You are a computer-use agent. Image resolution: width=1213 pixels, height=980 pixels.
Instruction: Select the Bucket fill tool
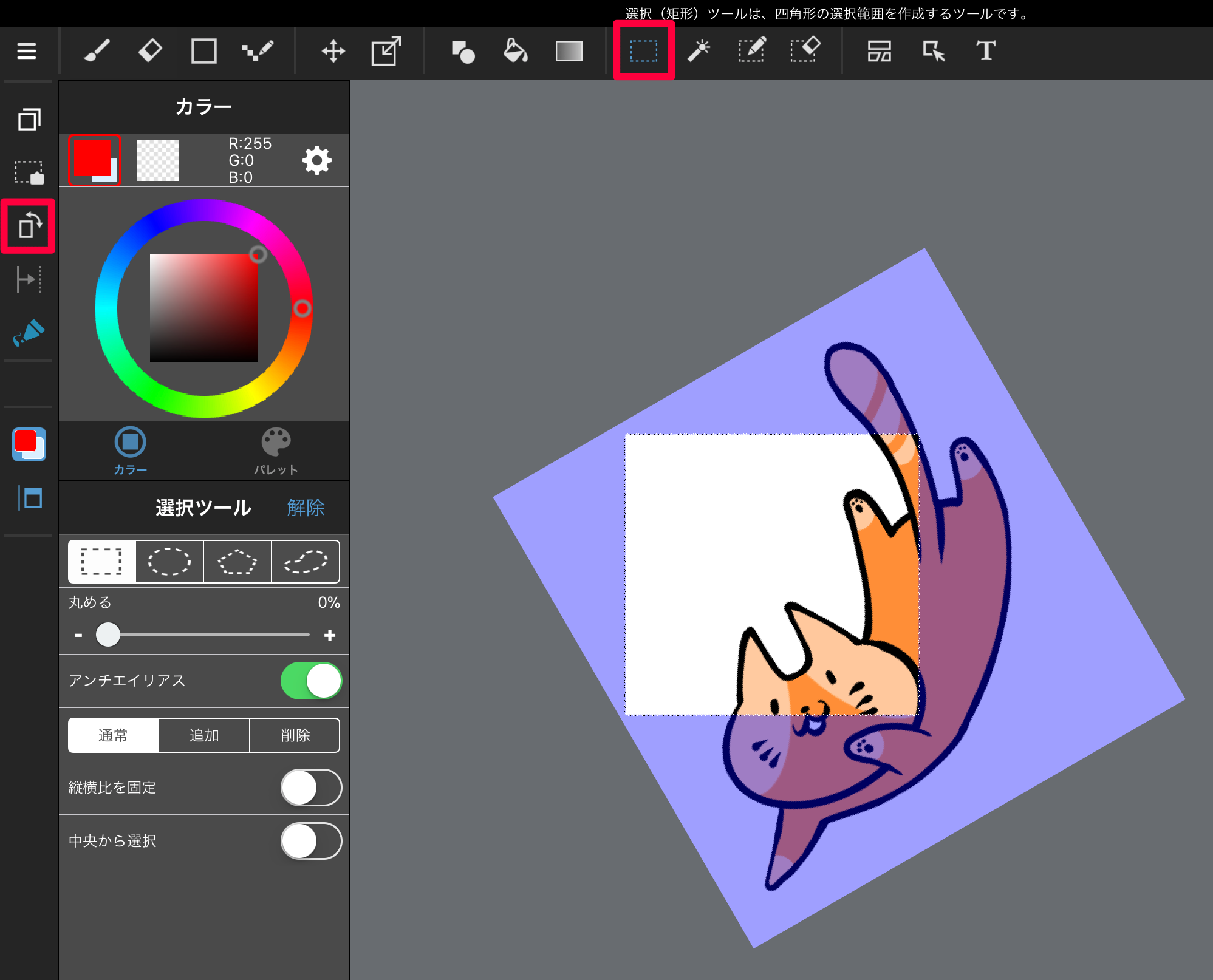tap(516, 51)
